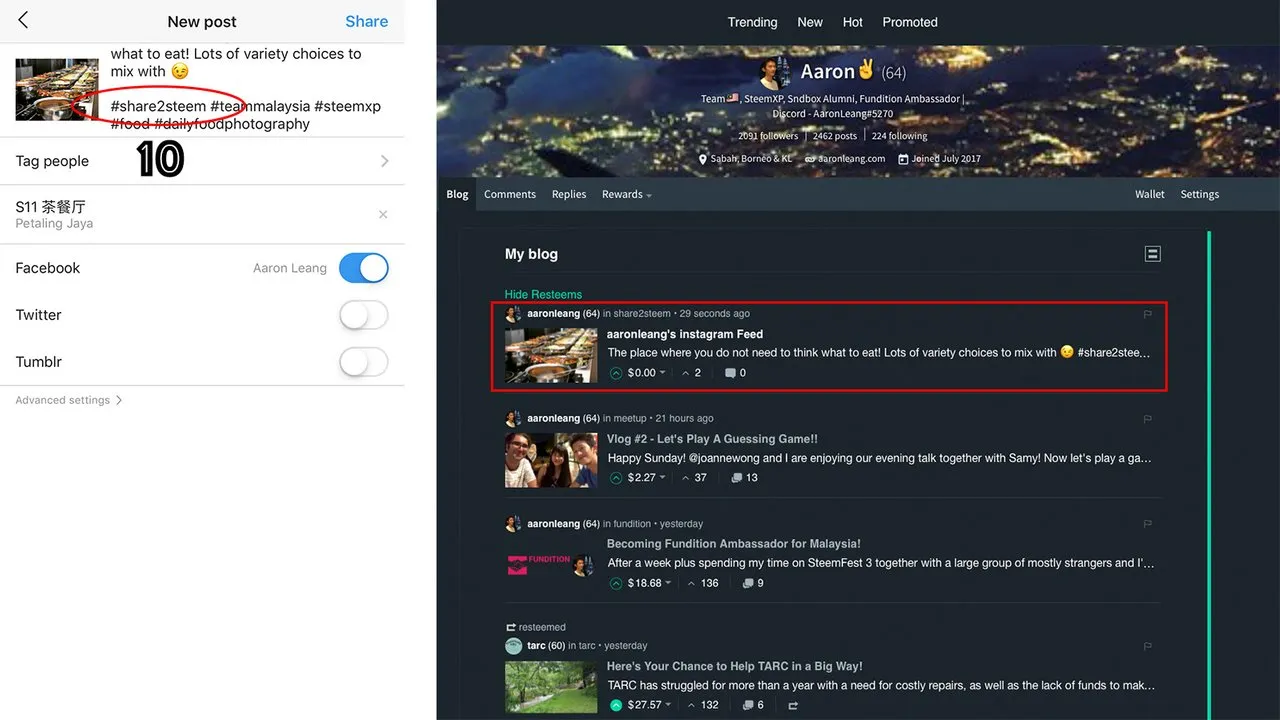Viewport: 1280px width, 720px height.
Task: Open the 2462 posts count link
Action: click(835, 136)
